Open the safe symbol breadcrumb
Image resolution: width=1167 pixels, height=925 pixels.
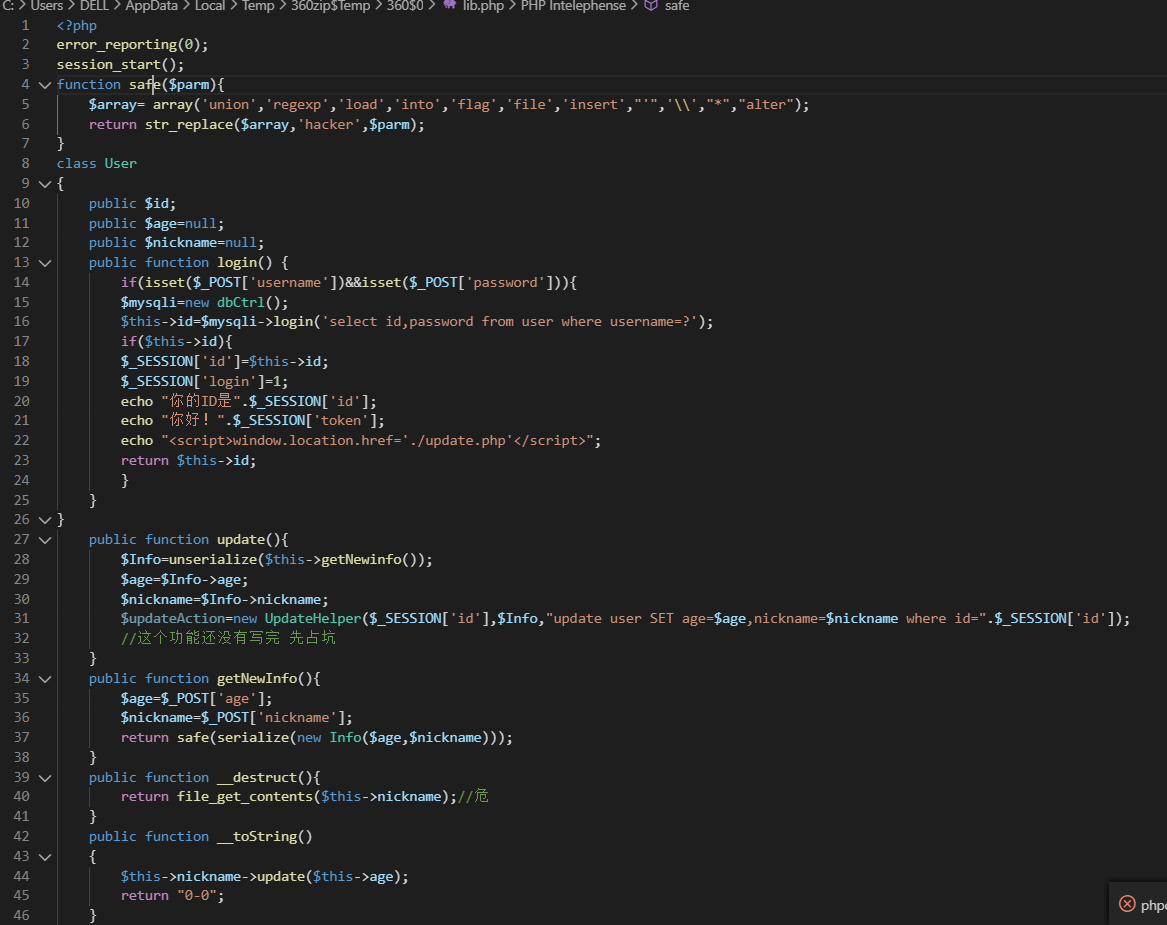677,5
